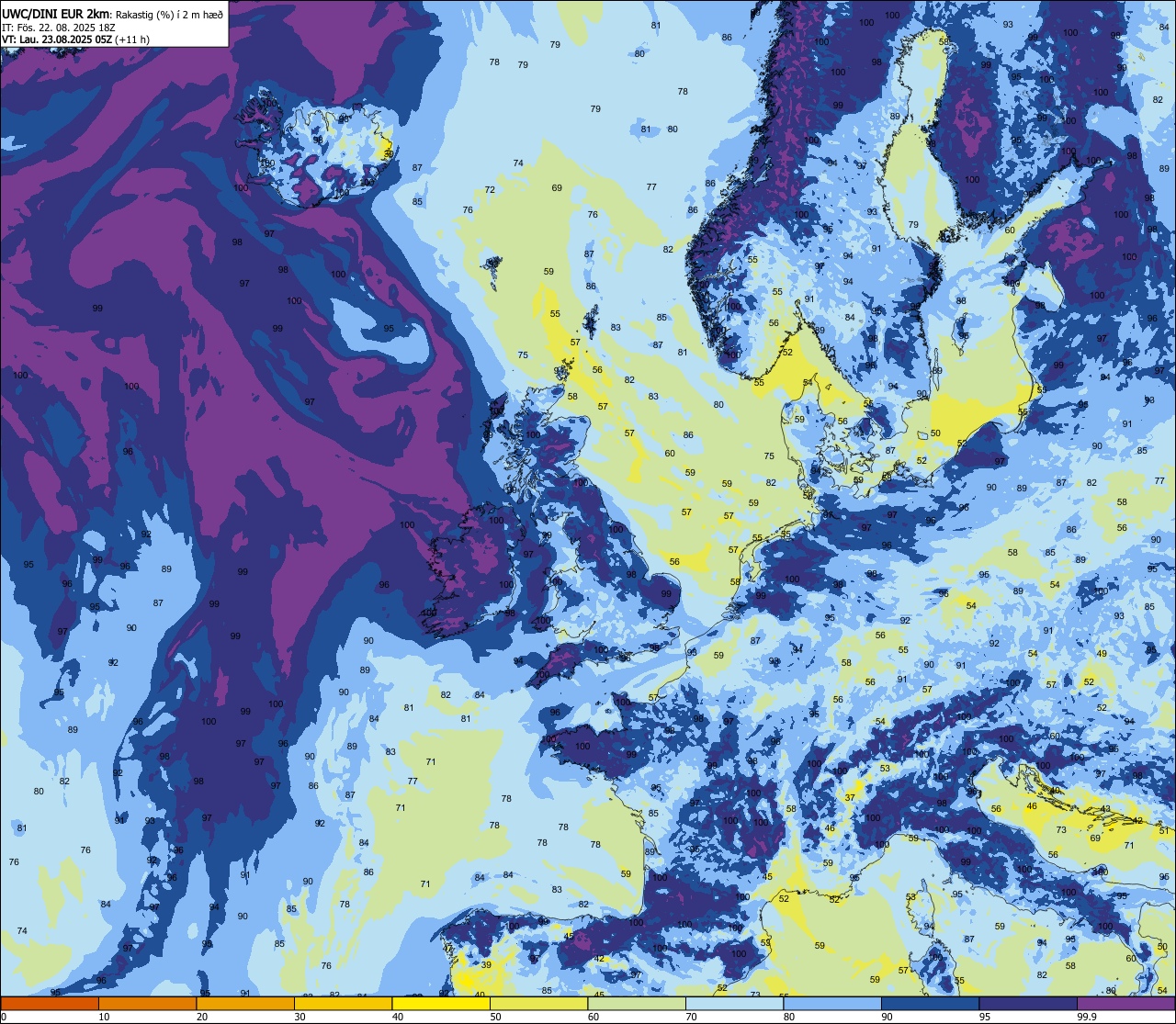Image resolution: width=1176 pixels, height=1024 pixels.
Task: Click the legend label '80'
Action: [789, 1017]
